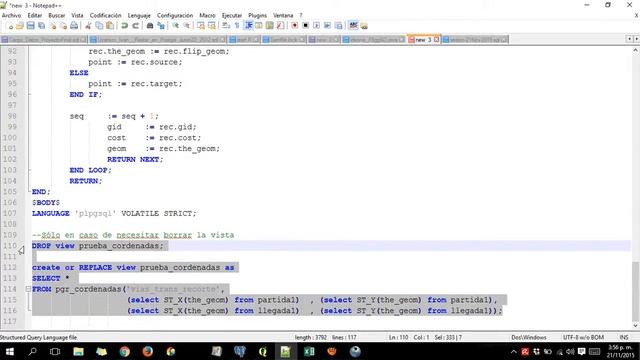Click the 'Dos\Windows' status bar field
Screen dimensions: 640x360
(x=529, y=338)
